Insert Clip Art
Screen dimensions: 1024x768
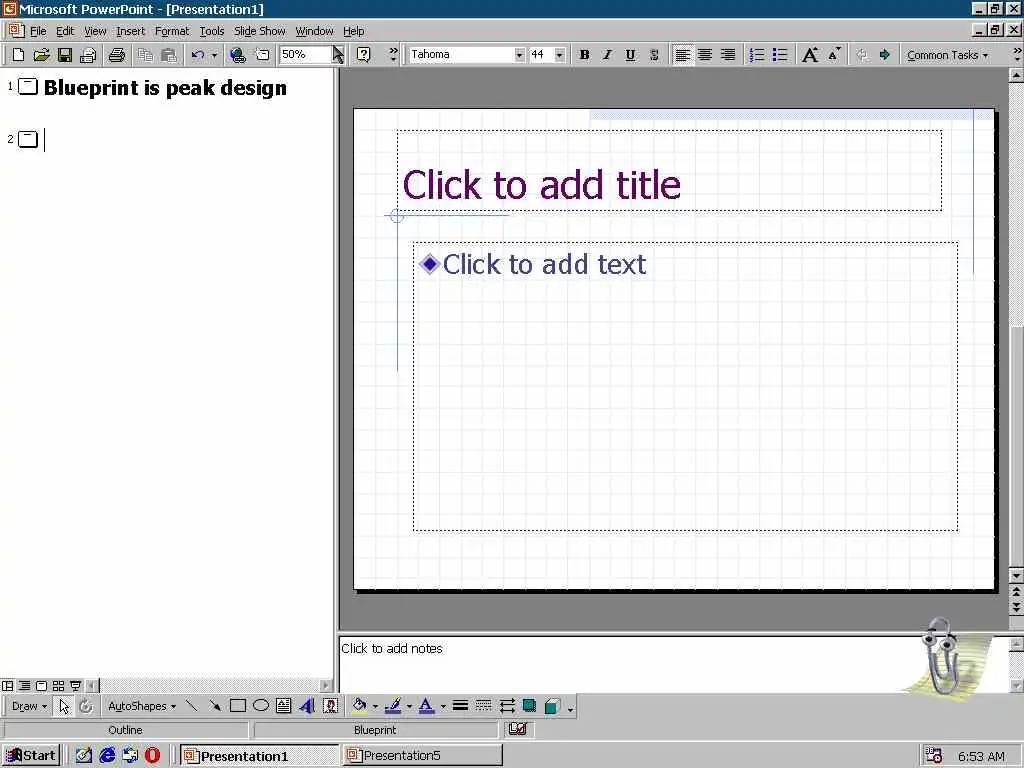pos(330,706)
